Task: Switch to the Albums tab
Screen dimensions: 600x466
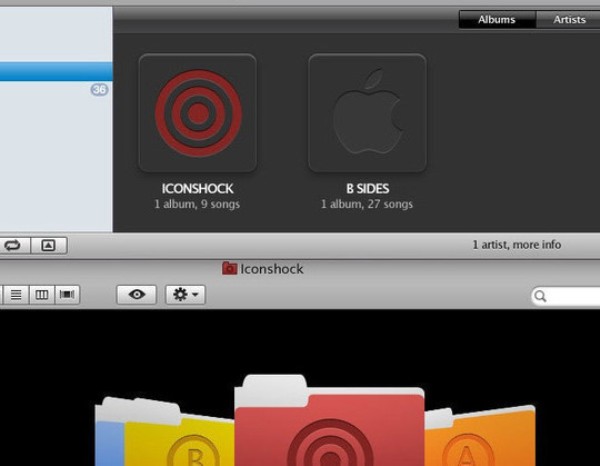Action: click(x=496, y=19)
